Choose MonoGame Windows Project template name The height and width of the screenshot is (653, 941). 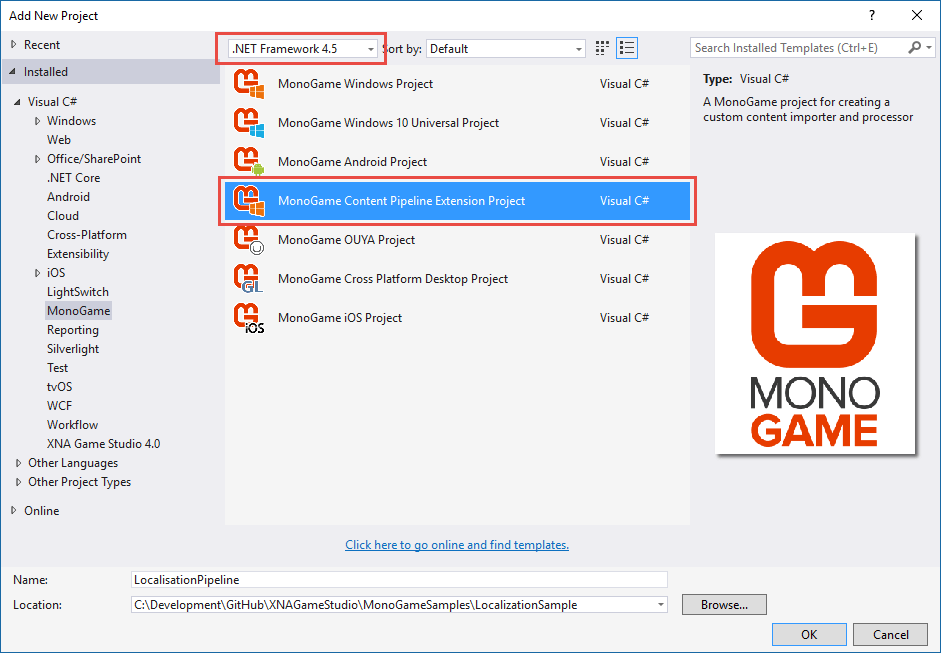355,84
